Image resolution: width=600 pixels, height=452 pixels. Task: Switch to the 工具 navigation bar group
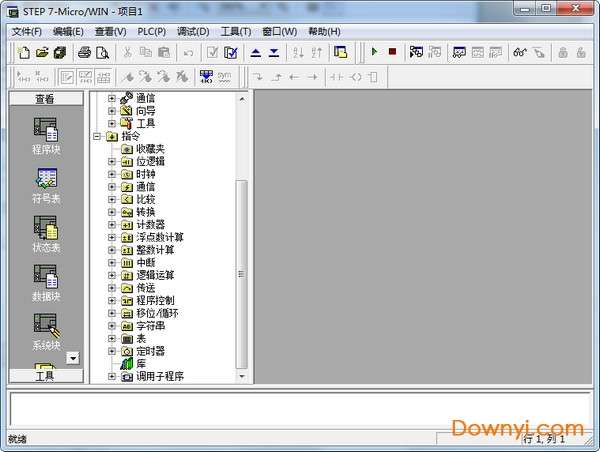click(46, 376)
